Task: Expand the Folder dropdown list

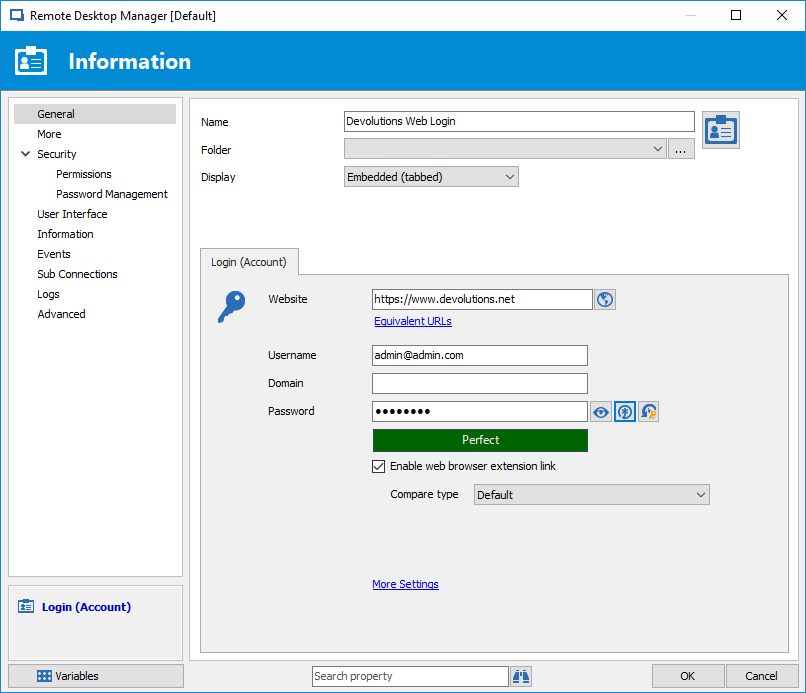Action: (x=657, y=150)
